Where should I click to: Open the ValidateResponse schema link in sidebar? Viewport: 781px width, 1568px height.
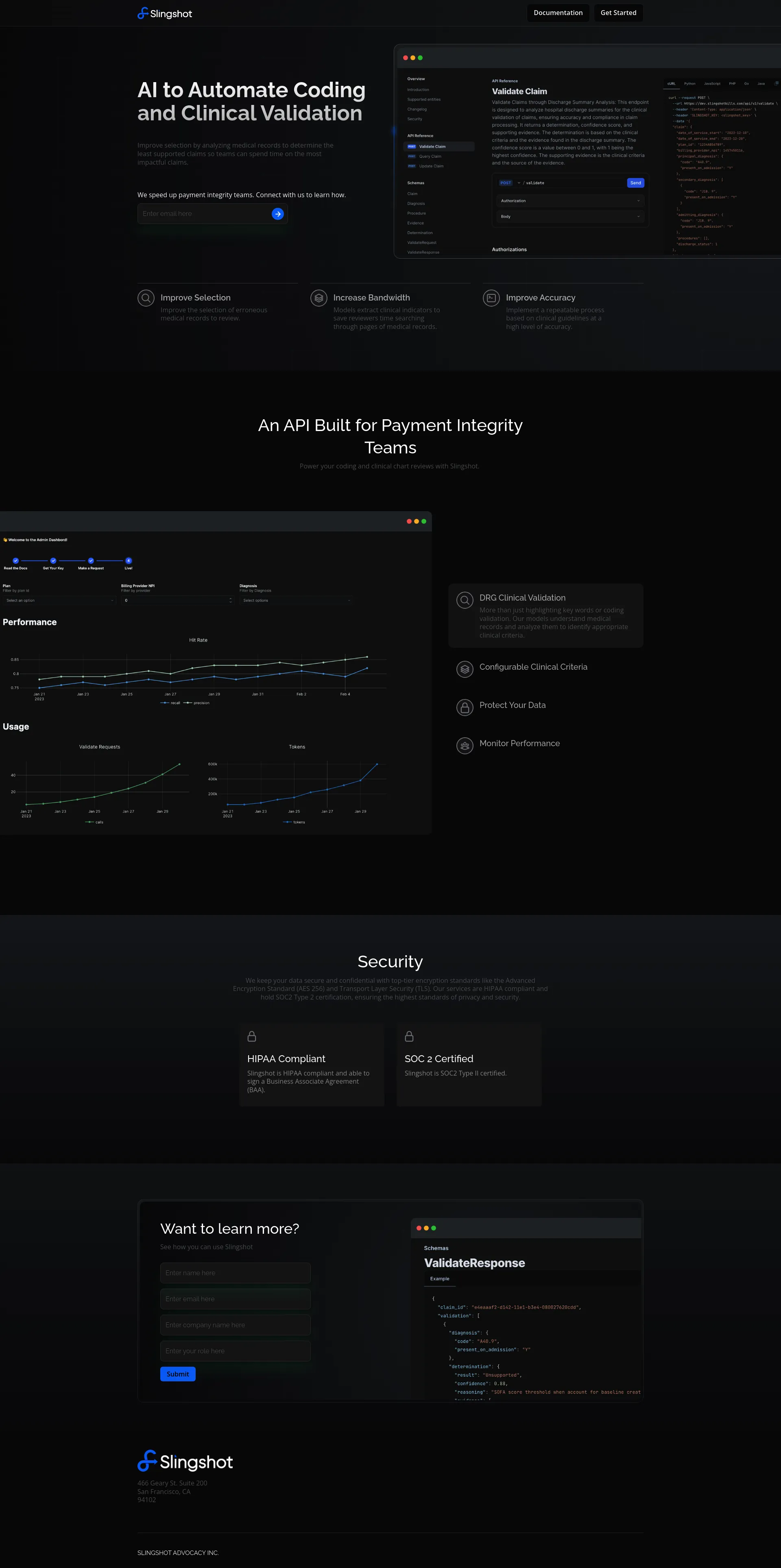(423, 252)
